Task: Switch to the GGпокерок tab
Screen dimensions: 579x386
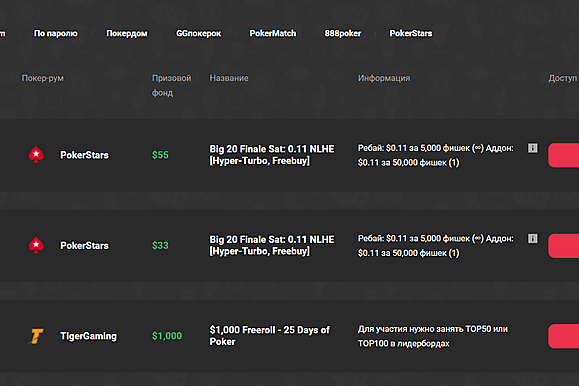Action: point(199,34)
